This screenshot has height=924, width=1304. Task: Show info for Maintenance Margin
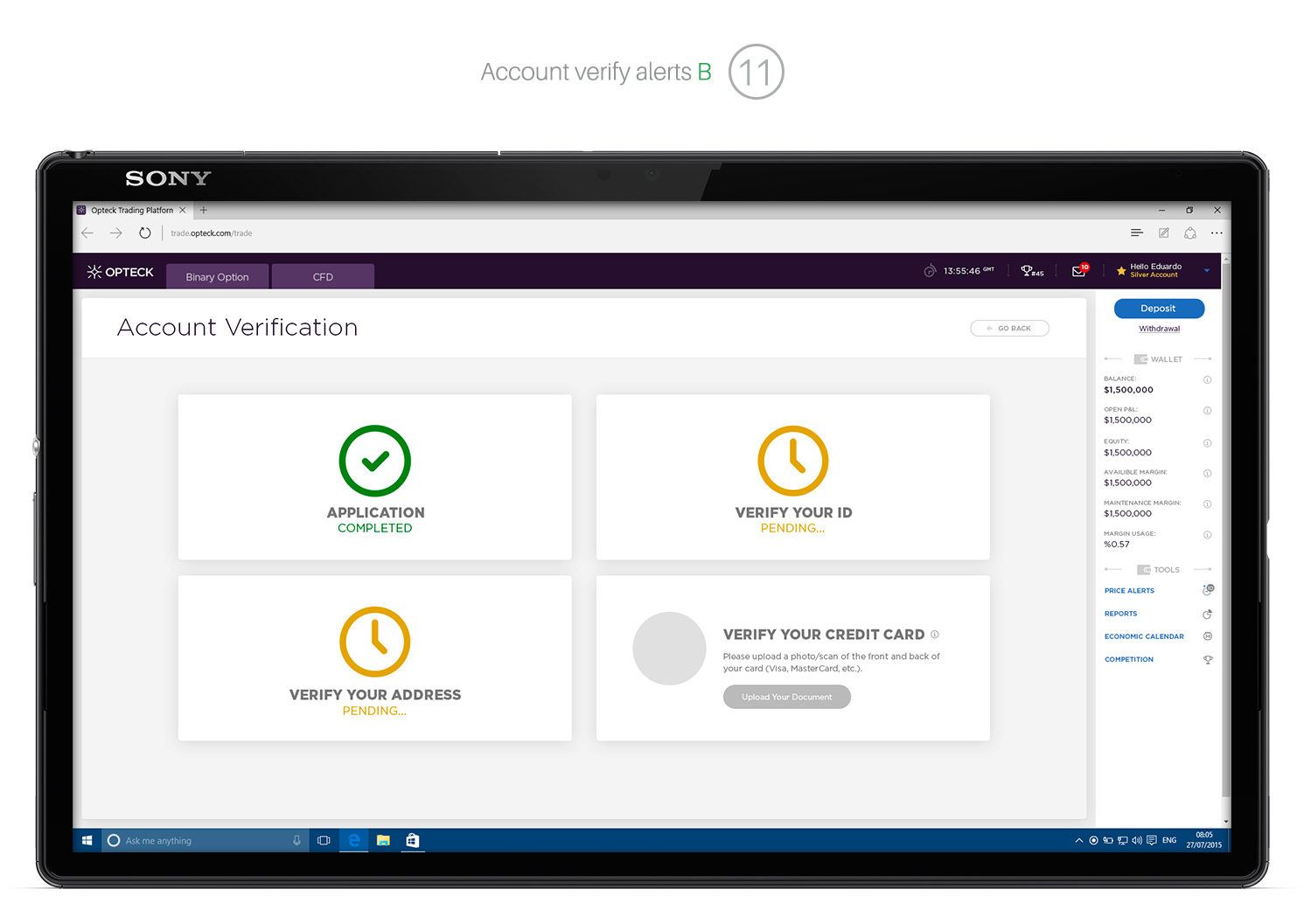pyautogui.click(x=1207, y=504)
